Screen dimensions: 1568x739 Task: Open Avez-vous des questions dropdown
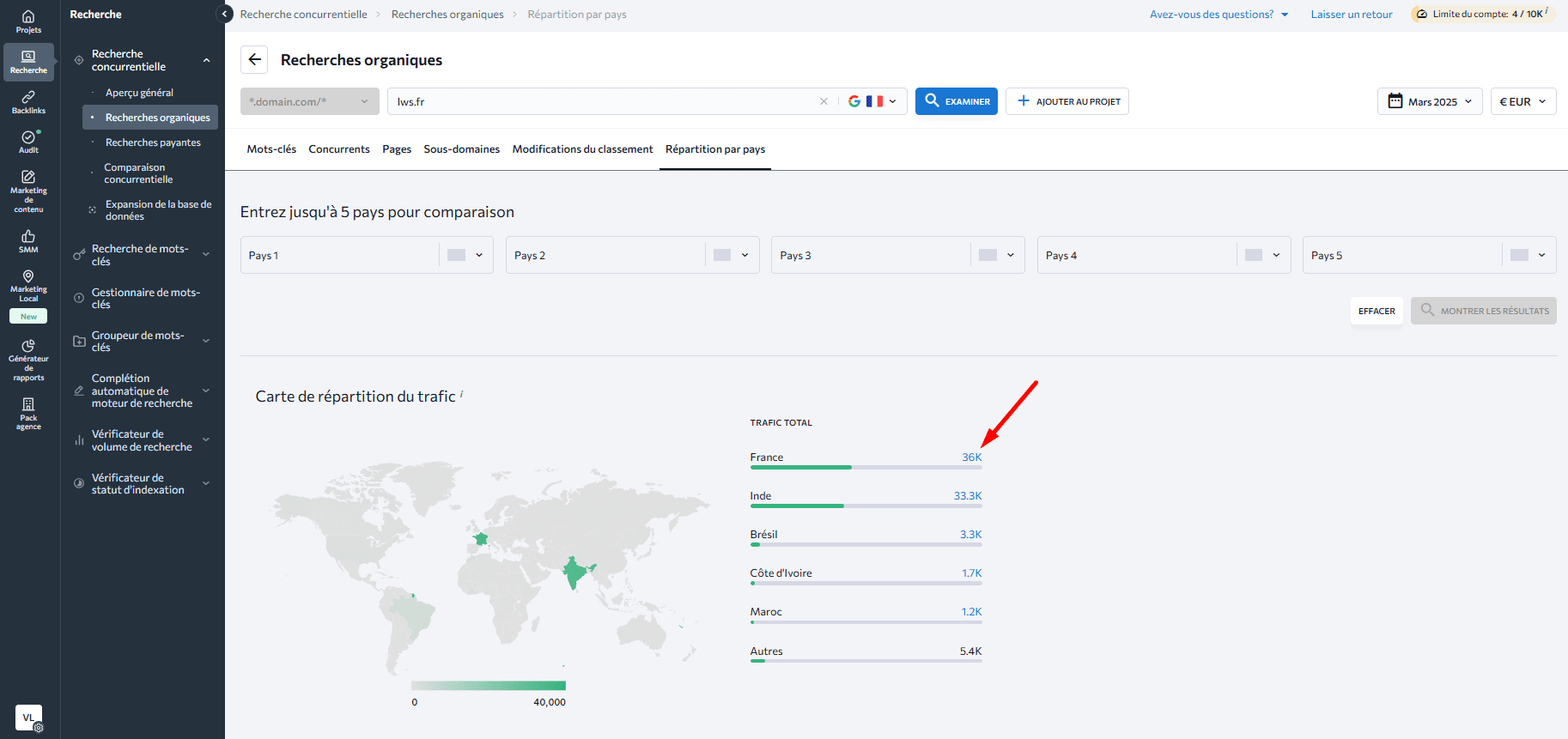[1219, 15]
